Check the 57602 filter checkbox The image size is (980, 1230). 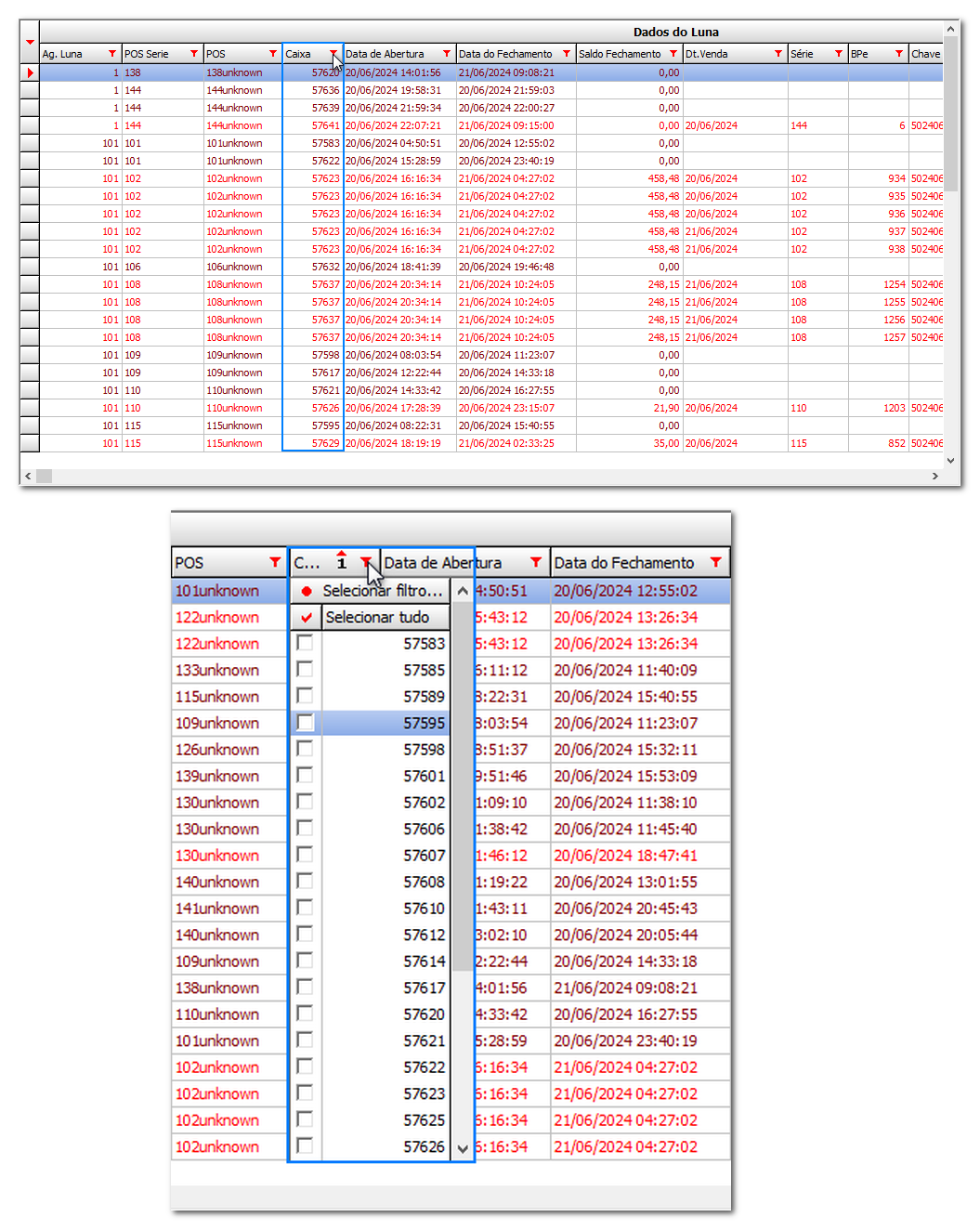(x=305, y=802)
